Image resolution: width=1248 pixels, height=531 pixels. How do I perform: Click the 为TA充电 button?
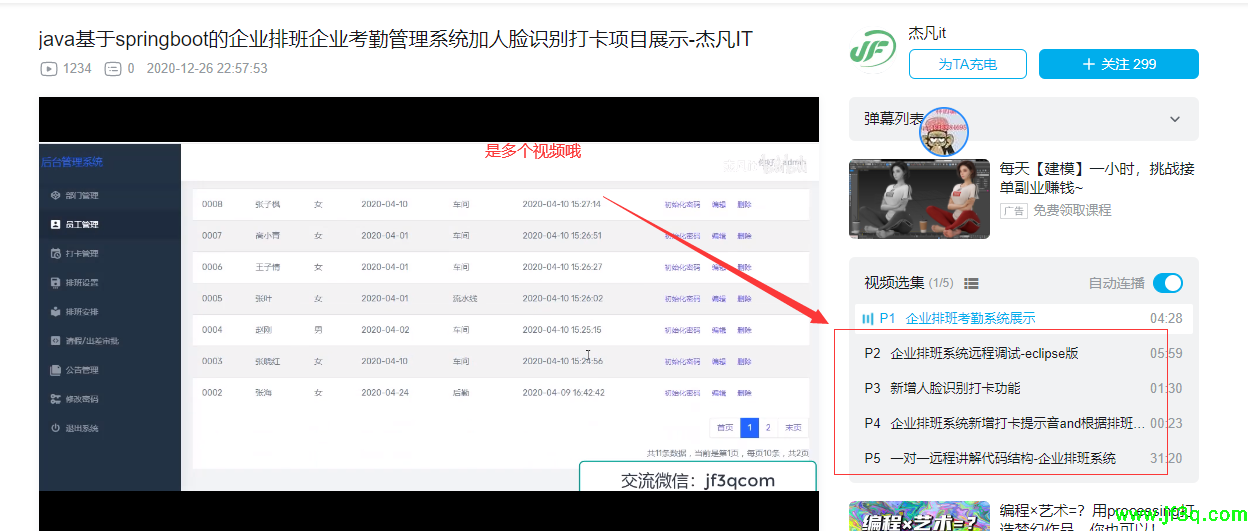967,64
